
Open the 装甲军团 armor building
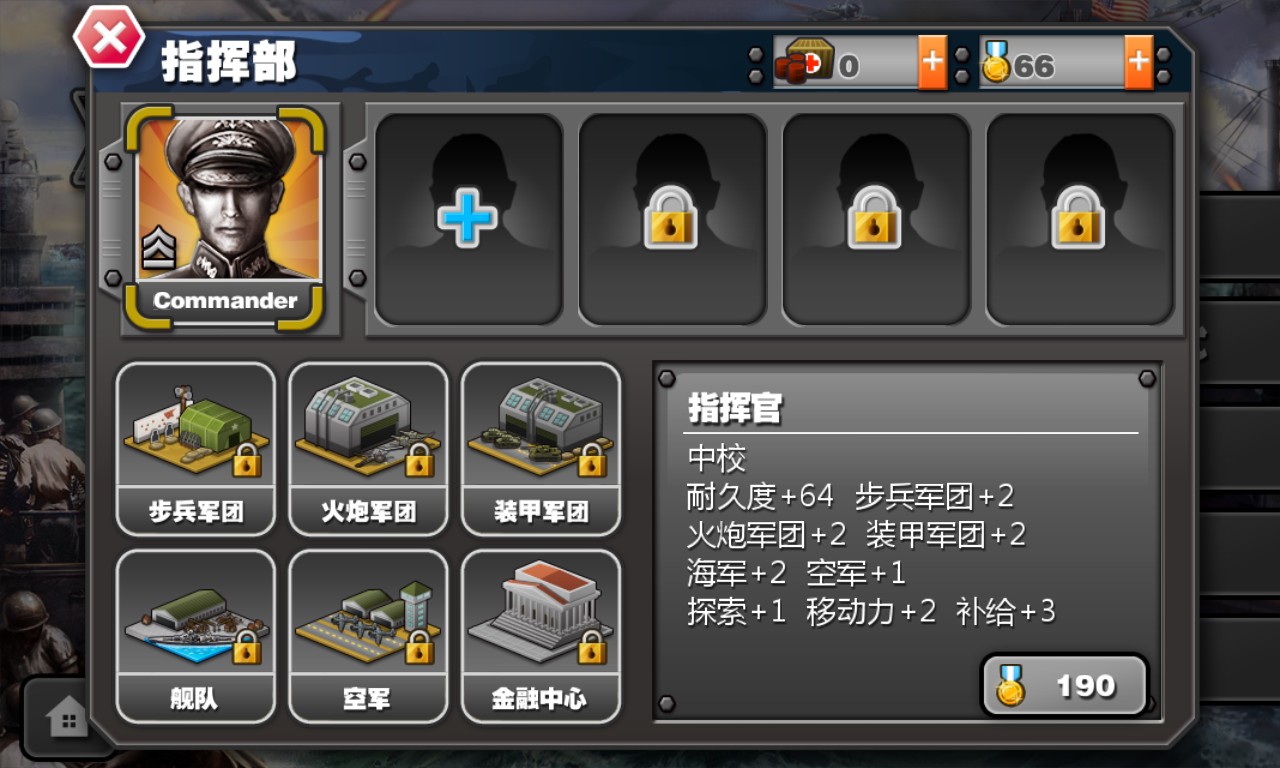(541, 449)
